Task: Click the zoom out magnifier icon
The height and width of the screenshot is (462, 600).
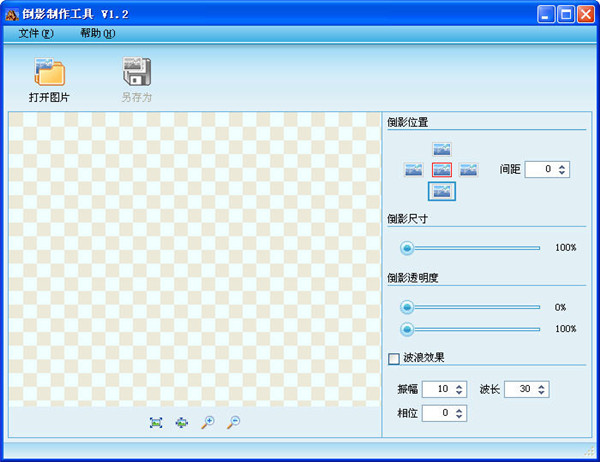Action: point(233,423)
